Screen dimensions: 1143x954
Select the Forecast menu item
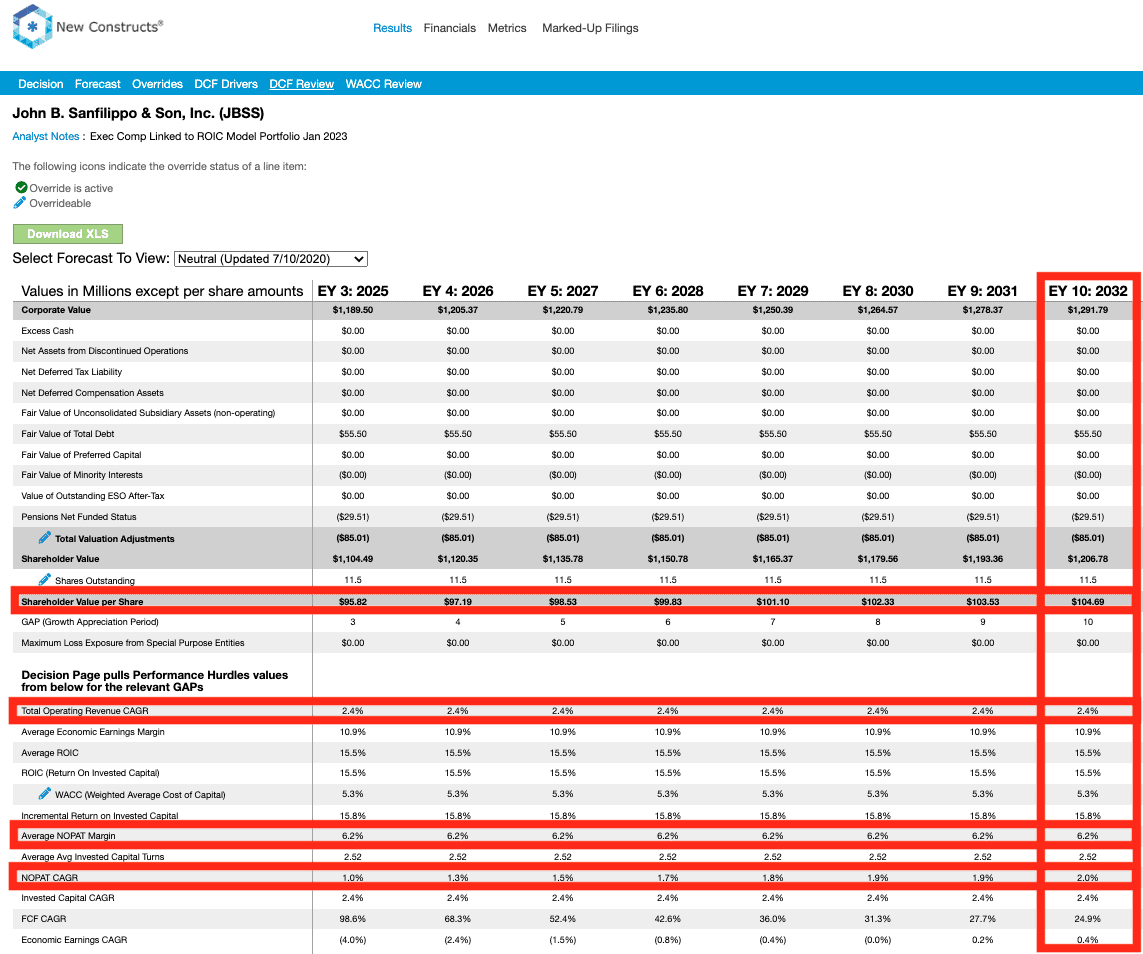[x=98, y=84]
